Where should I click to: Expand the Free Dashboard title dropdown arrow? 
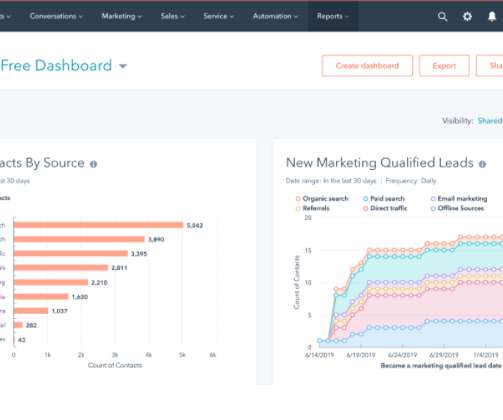(123, 66)
